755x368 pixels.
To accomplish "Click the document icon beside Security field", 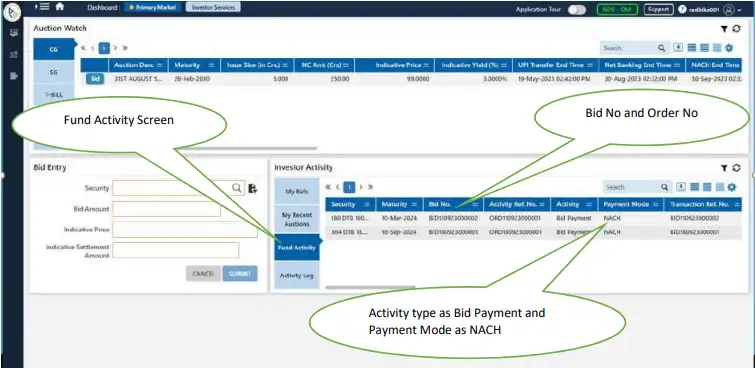I will [x=253, y=188].
